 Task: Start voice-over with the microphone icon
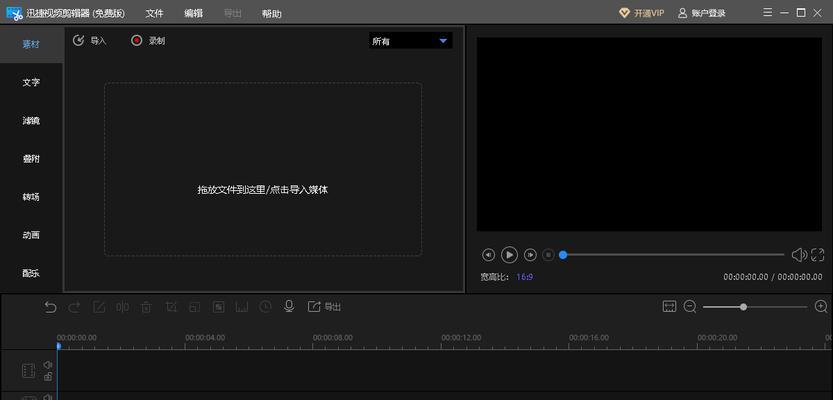click(x=289, y=307)
